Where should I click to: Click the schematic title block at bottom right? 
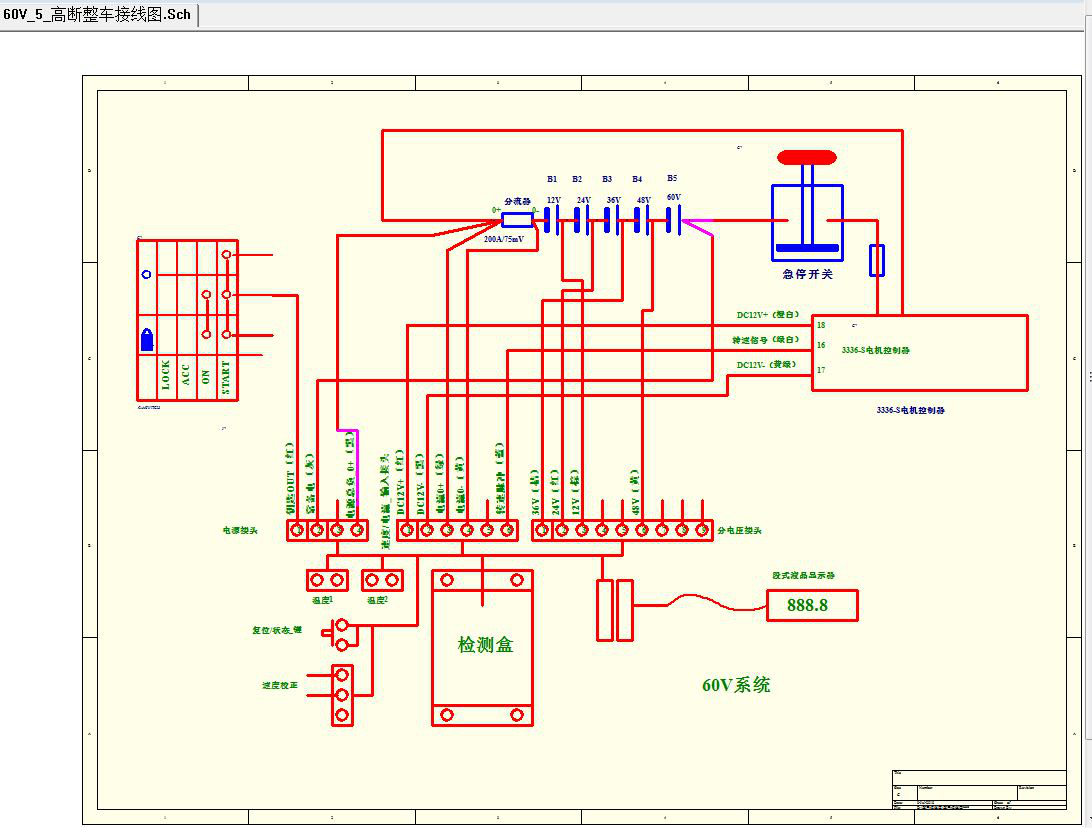tap(979, 790)
